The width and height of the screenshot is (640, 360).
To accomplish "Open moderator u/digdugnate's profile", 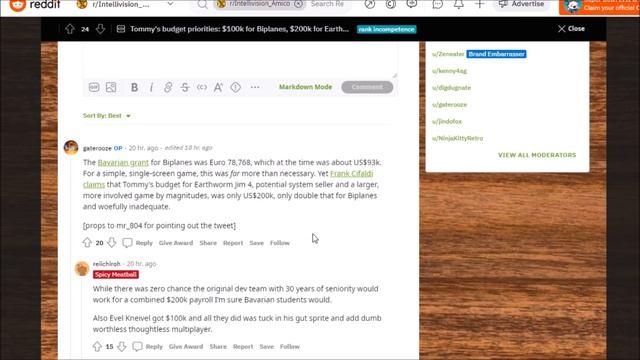I will click(451, 88).
